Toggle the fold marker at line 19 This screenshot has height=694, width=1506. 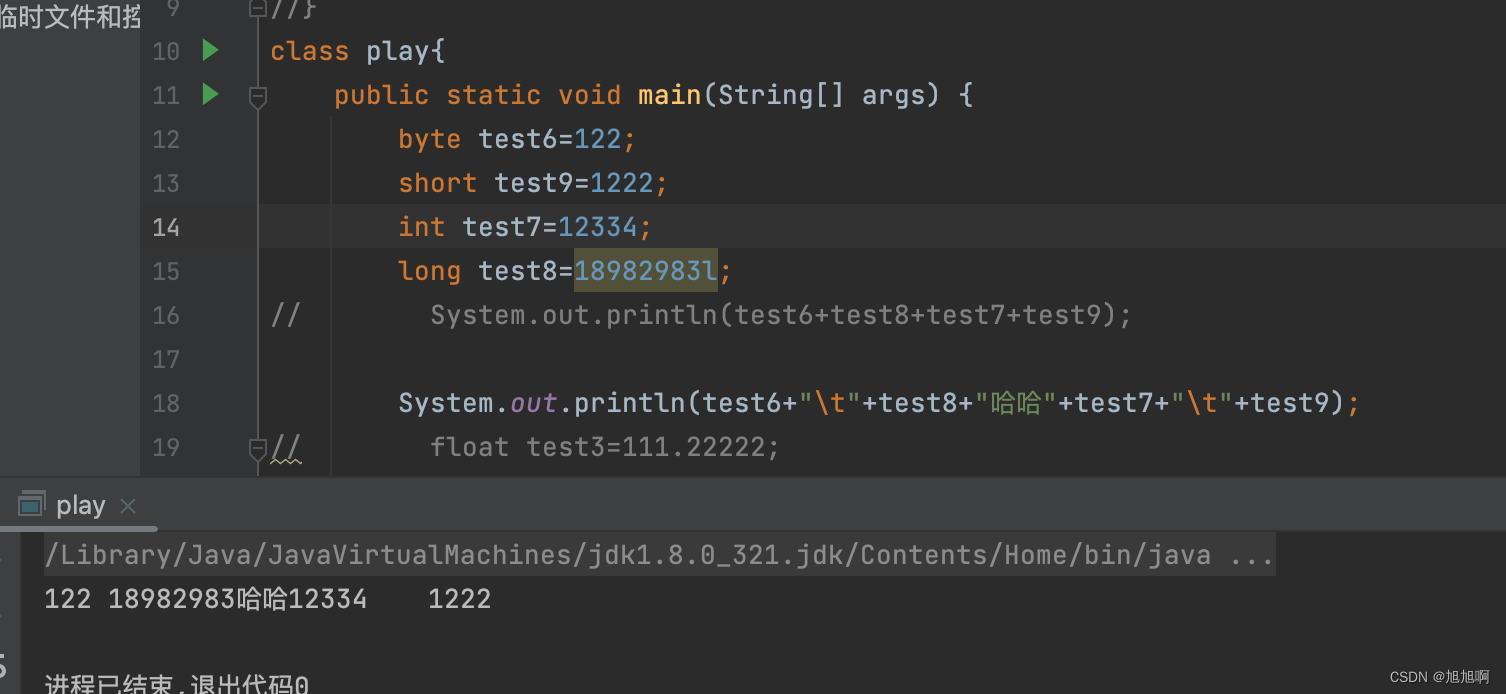(257, 447)
